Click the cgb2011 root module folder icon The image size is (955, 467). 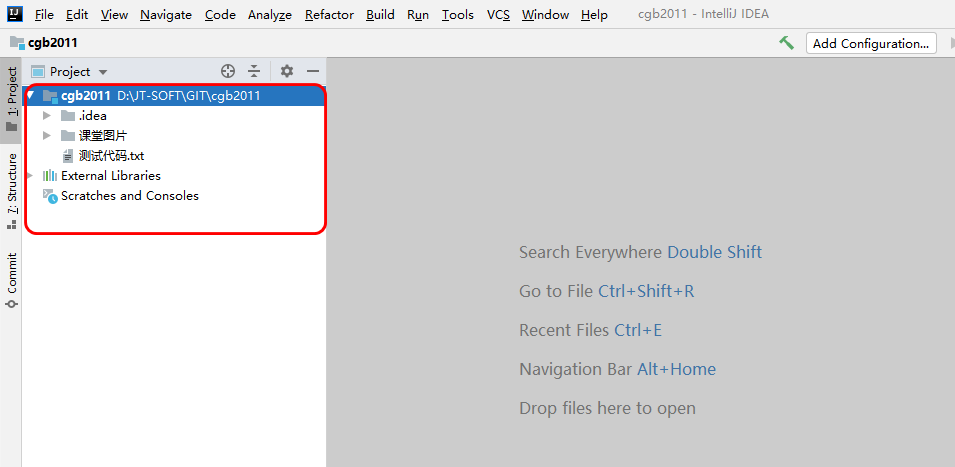[x=50, y=96]
